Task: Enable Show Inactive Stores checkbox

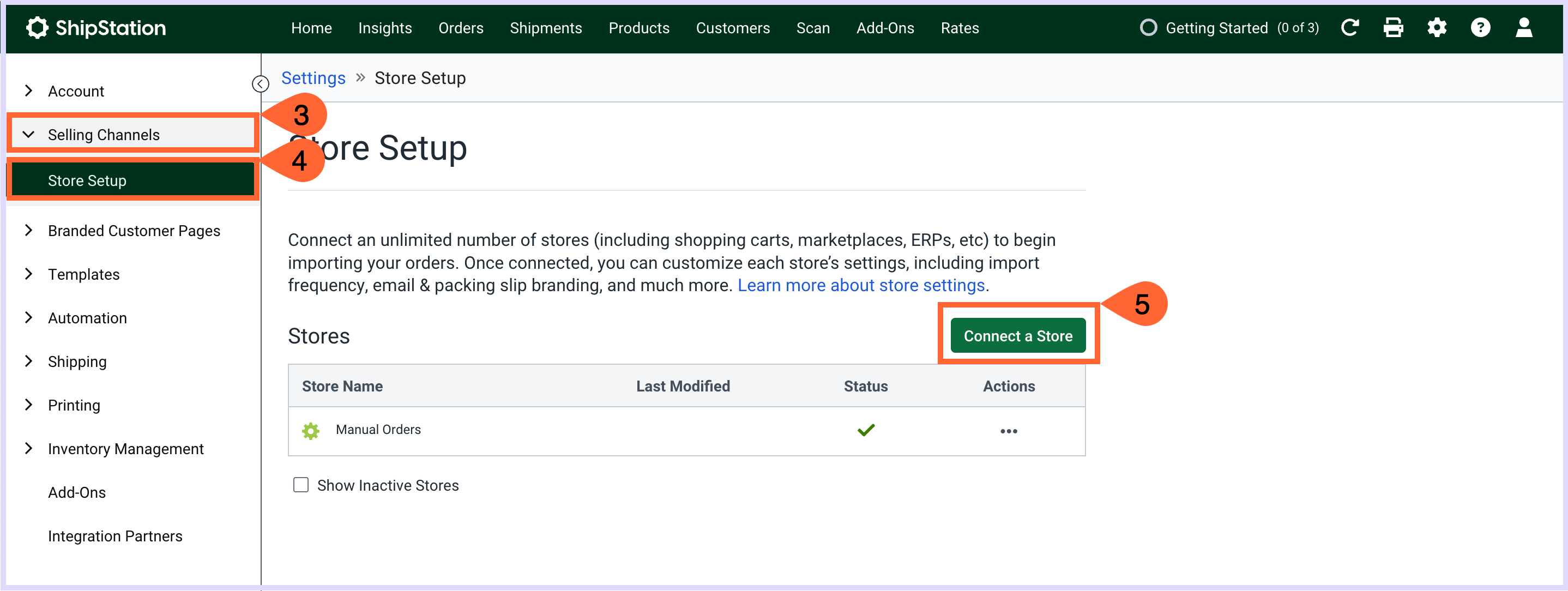Action: point(301,485)
